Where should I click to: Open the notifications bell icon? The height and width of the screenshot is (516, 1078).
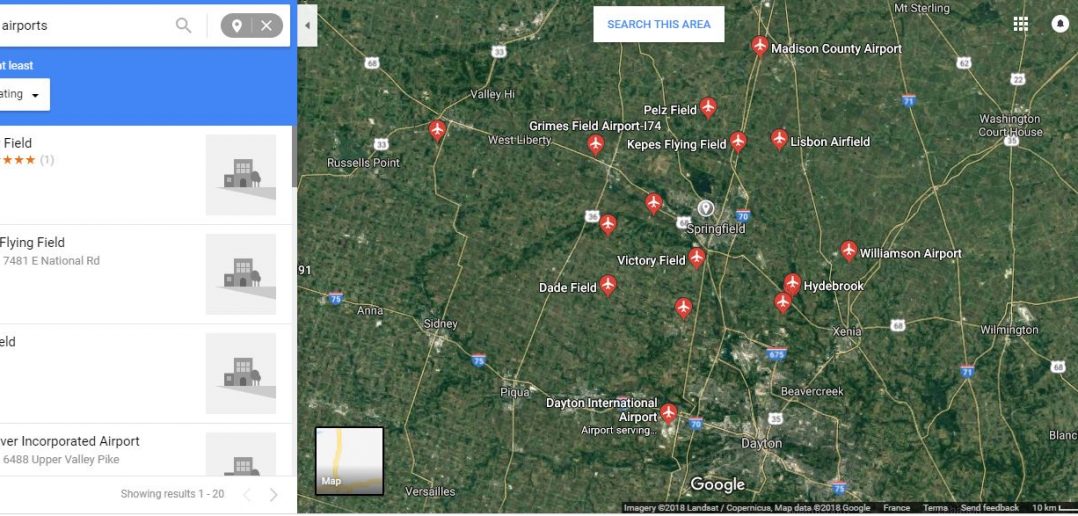point(1059,24)
